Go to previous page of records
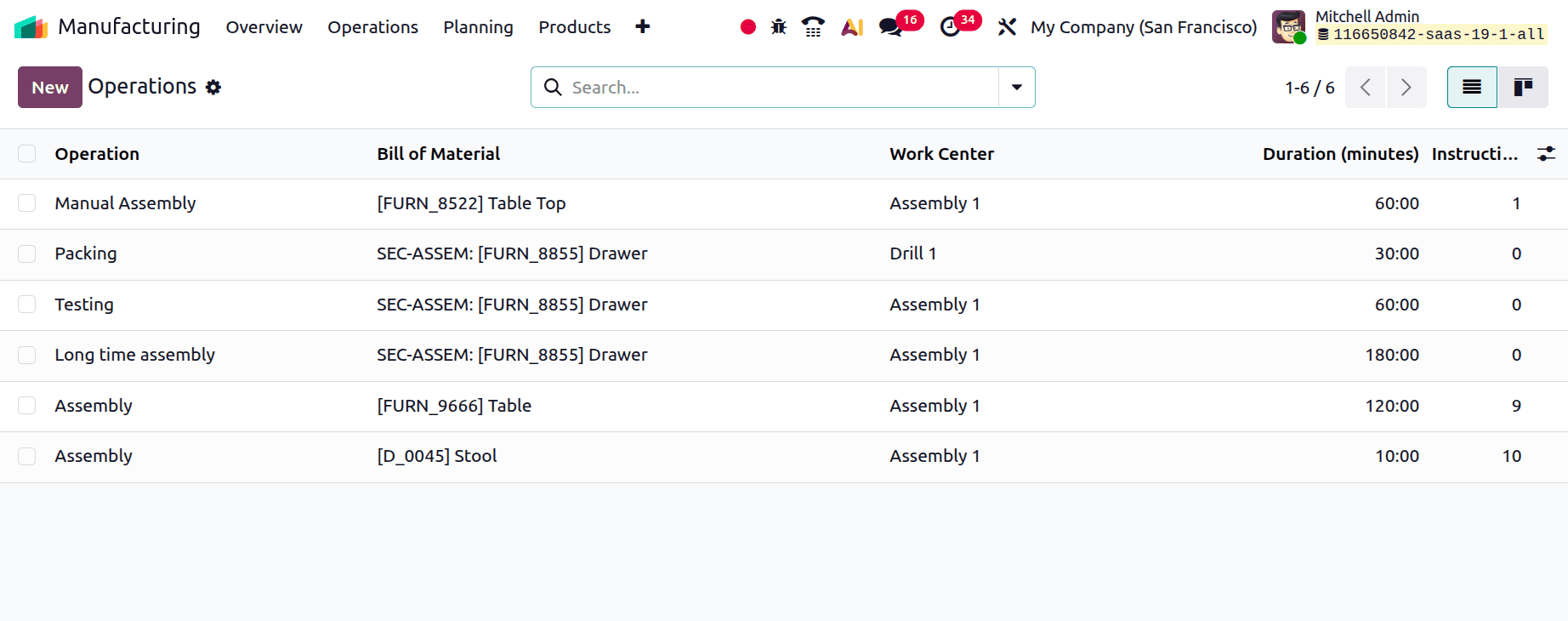This screenshot has height=621, width=1568. 1366,87
